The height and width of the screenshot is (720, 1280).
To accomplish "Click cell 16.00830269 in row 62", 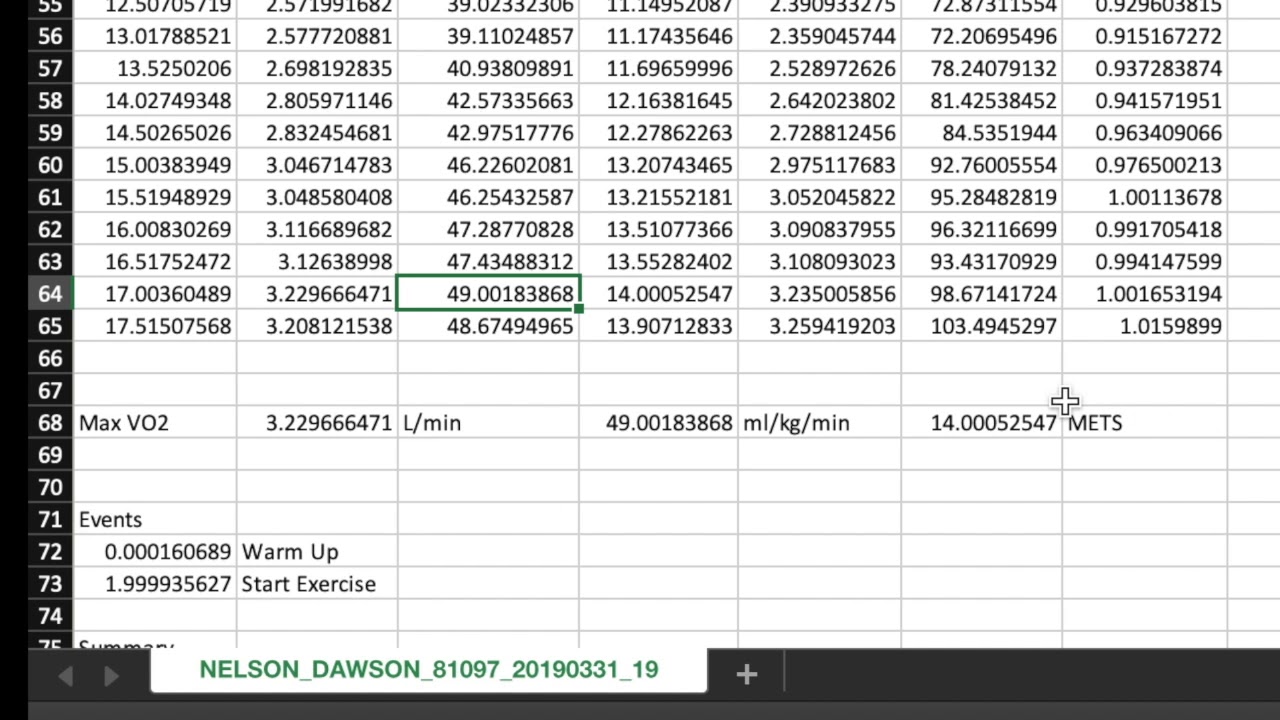I will point(155,230).
